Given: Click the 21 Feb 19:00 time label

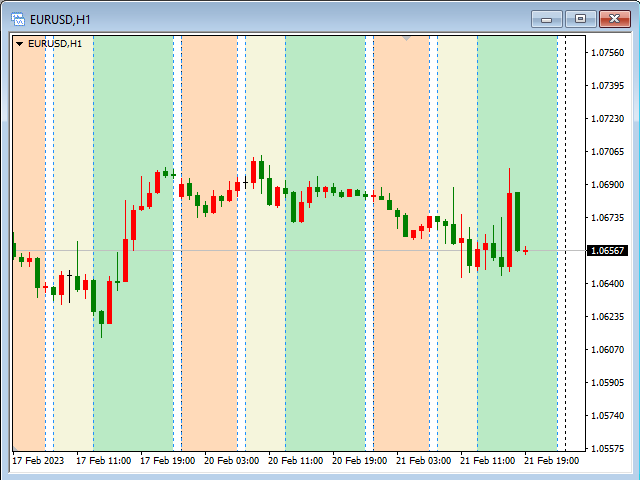Looking at the screenshot, I should 552,461.
